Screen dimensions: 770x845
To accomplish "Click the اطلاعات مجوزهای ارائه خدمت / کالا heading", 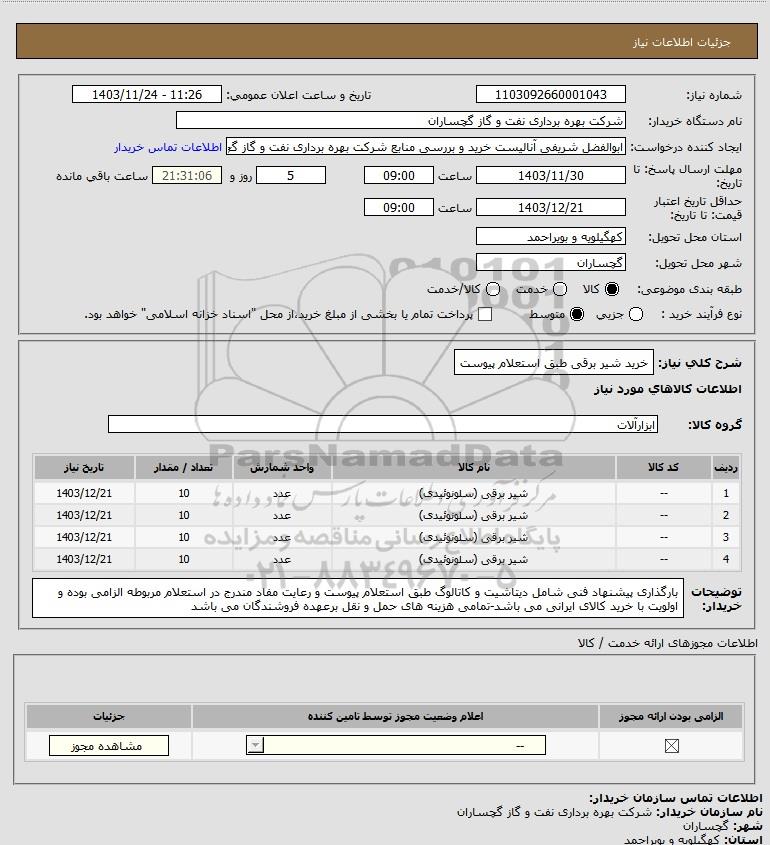I will click(x=667, y=643).
